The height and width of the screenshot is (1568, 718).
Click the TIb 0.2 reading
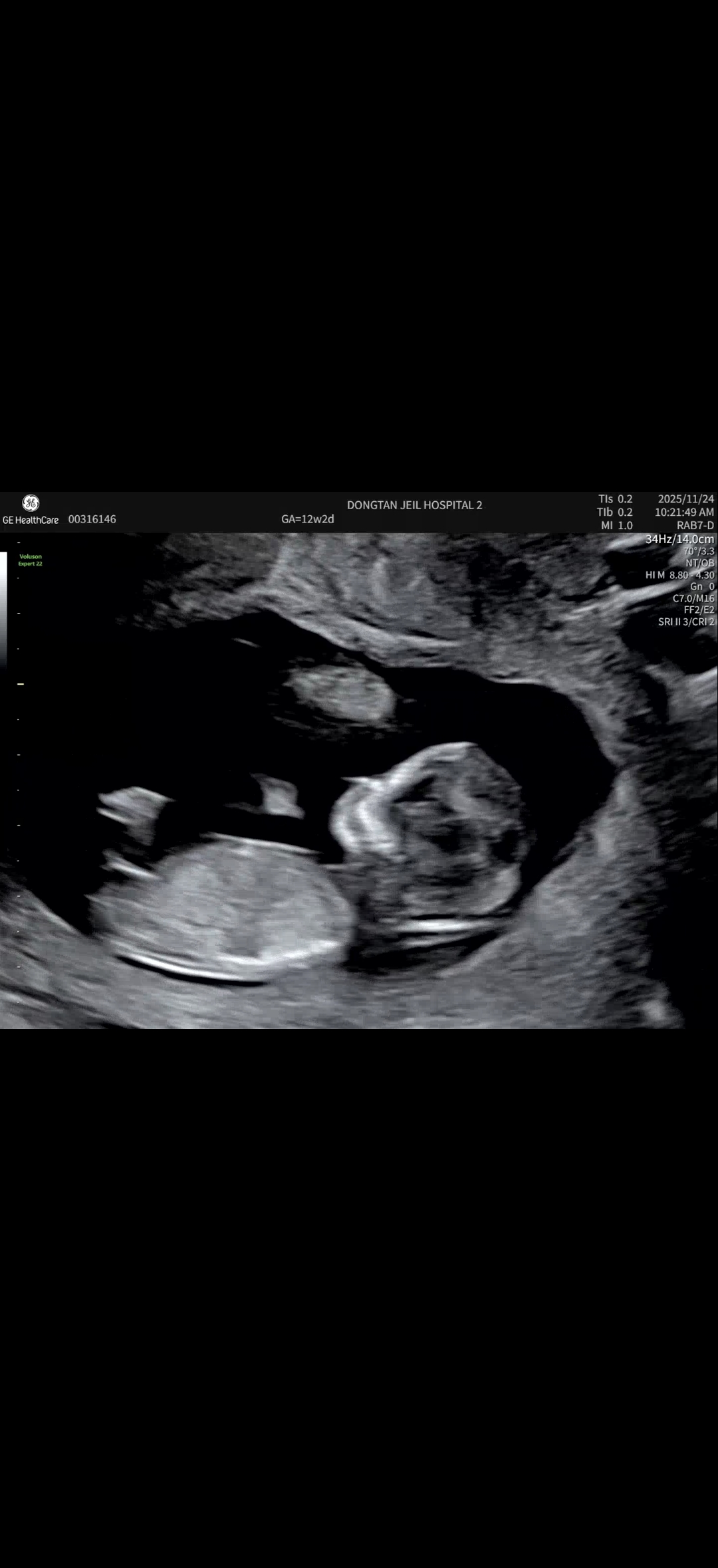pos(614,512)
